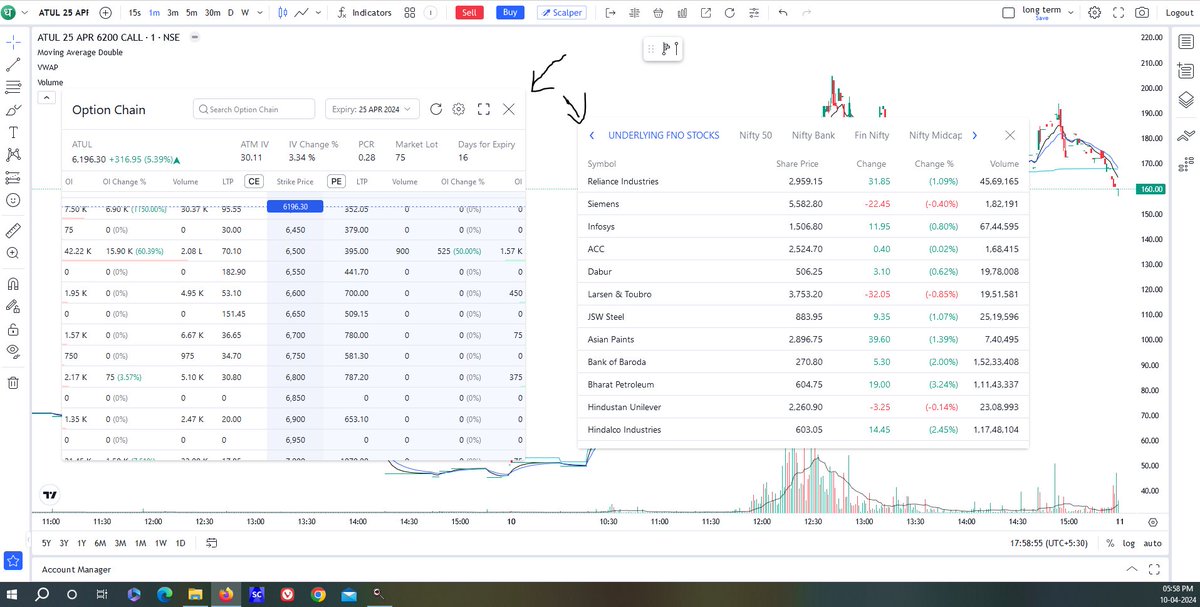Screen dimensions: 1200x607
Task: Expand the Account Manager panel chevron
Action: pyautogui.click(x=1131, y=569)
